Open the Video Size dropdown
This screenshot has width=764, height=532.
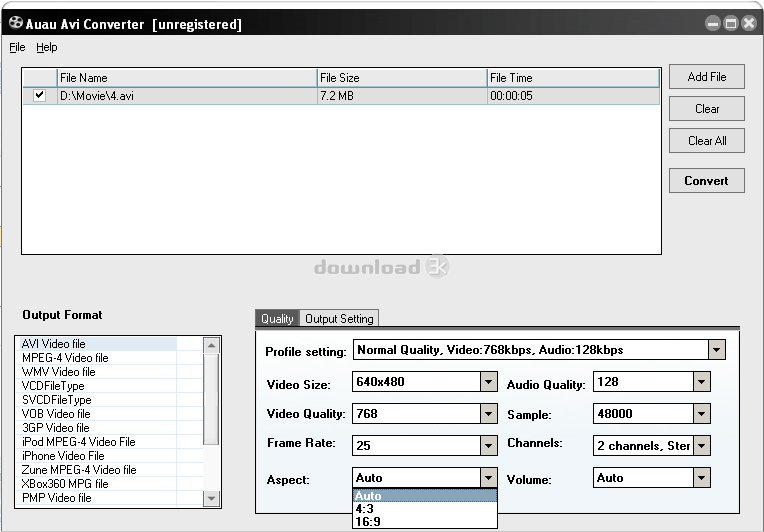click(x=488, y=382)
